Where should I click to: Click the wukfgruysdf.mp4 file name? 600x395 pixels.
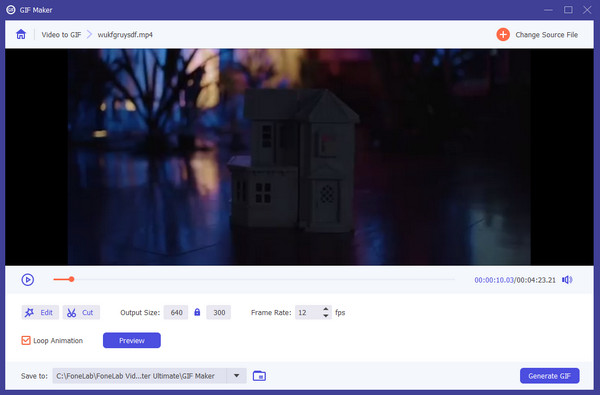125,34
